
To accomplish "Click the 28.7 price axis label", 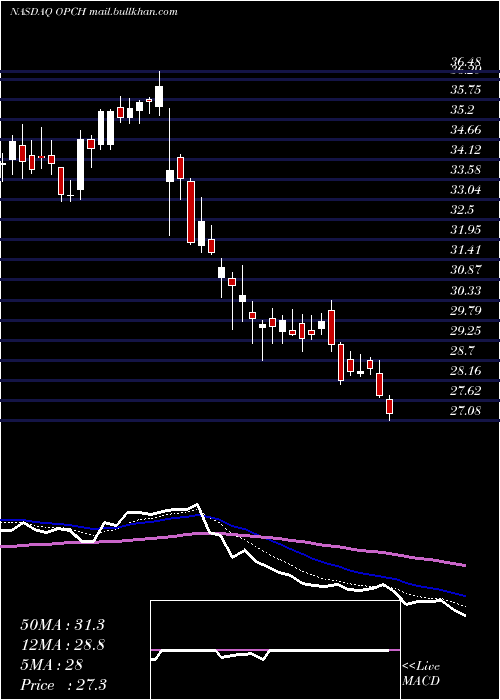I will (462, 351).
